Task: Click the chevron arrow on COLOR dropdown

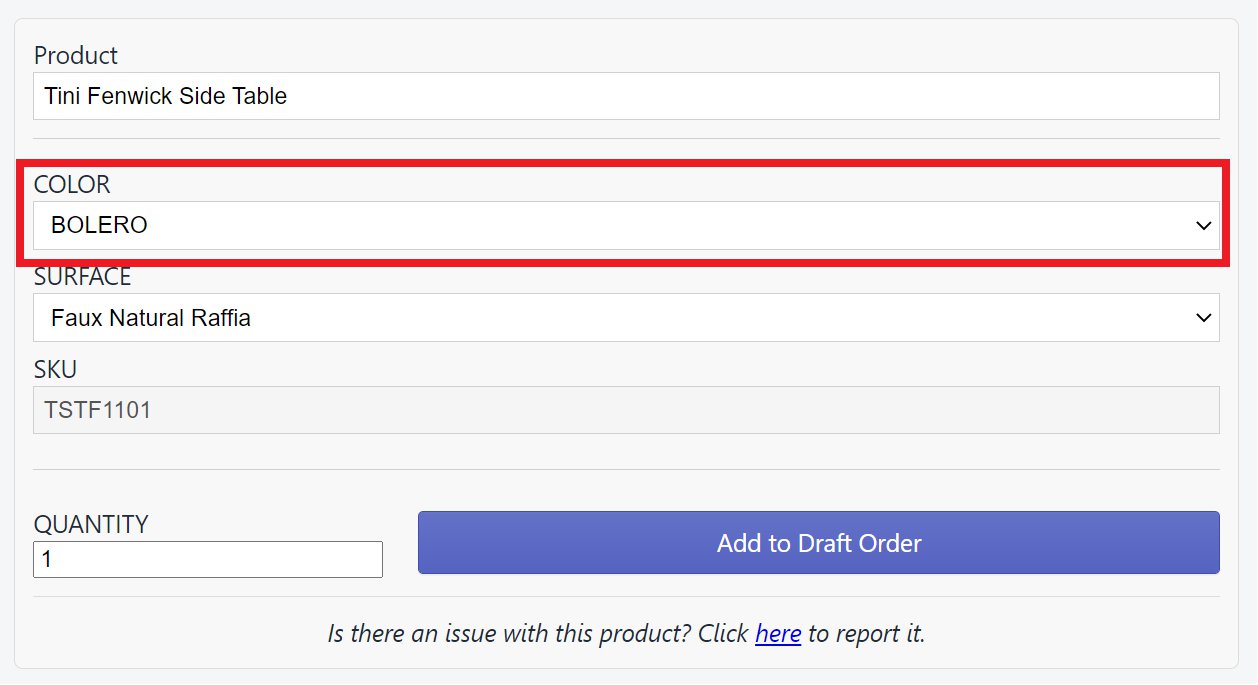Action: 1203,226
